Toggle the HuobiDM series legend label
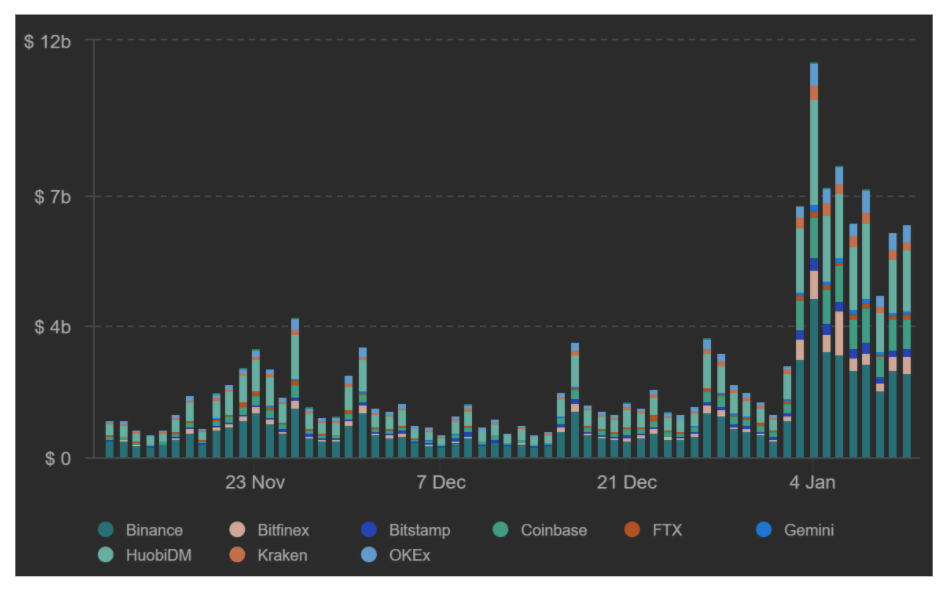 point(158,555)
